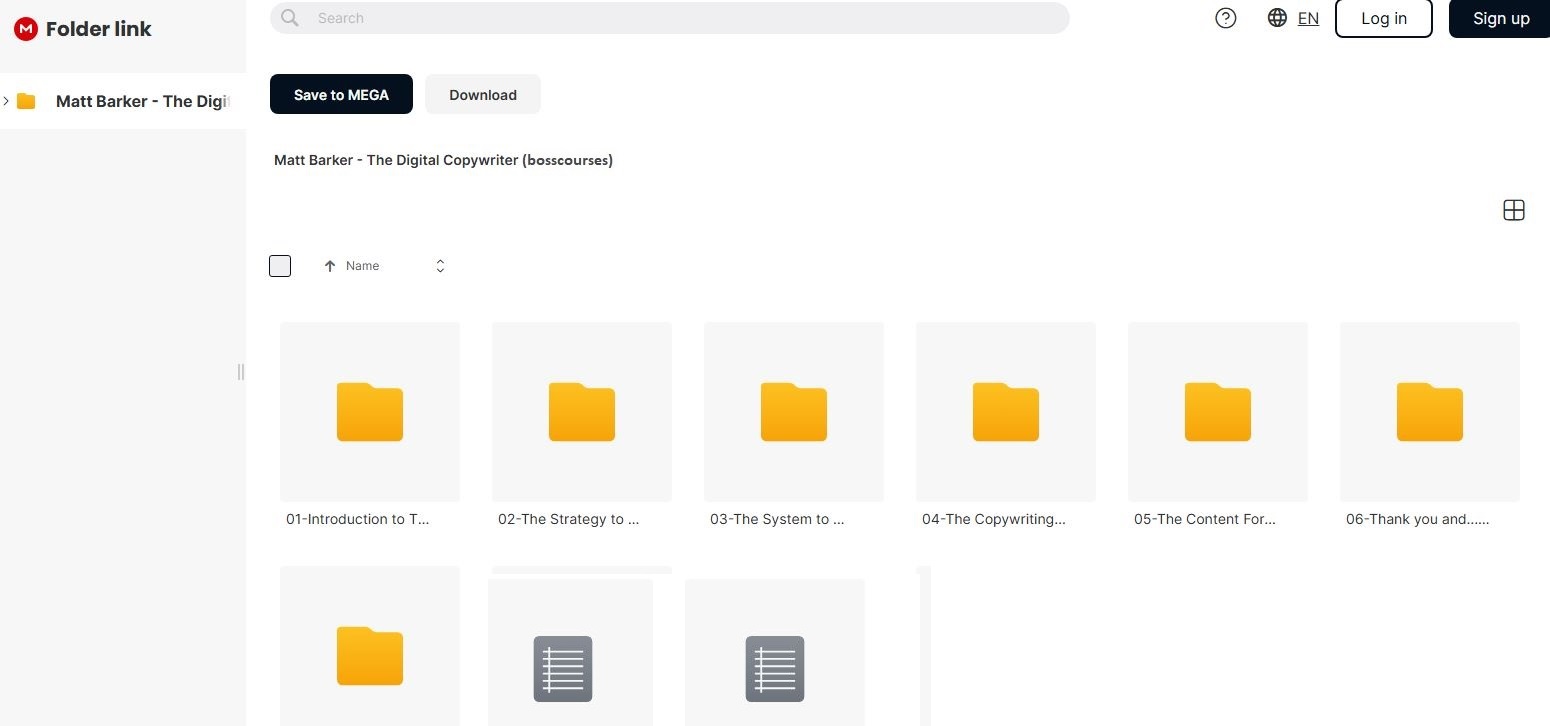The width and height of the screenshot is (1550, 726).
Task: Select Matt Barker folder in sidebar
Action: 140,101
